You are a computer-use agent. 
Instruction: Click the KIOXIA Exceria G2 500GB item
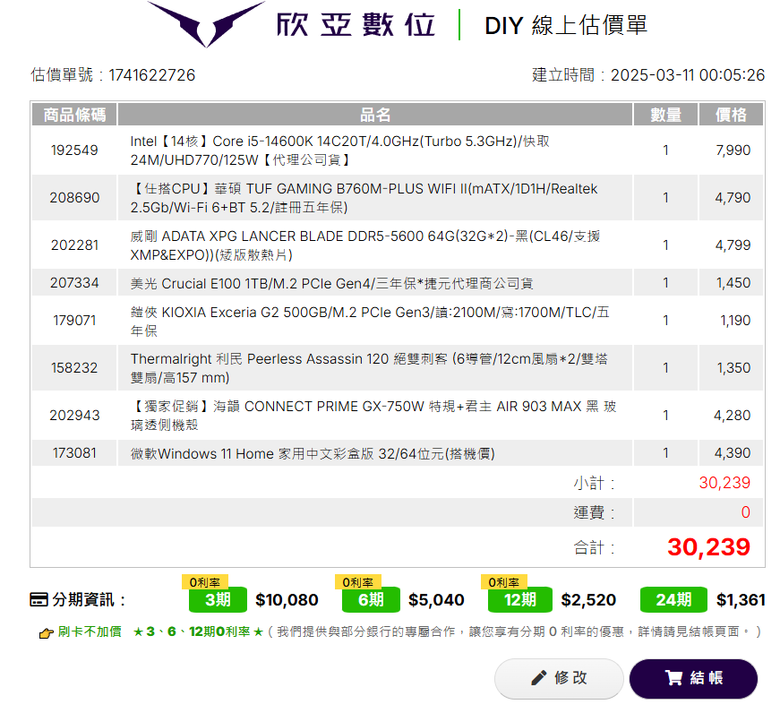tap(370, 321)
